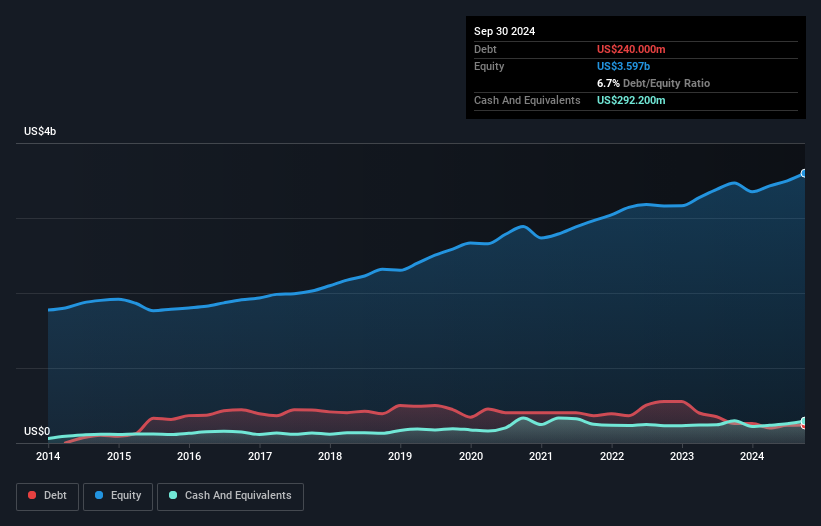The height and width of the screenshot is (526, 821).
Task: Click the Equity tooltip row label
Action: tap(489, 66)
